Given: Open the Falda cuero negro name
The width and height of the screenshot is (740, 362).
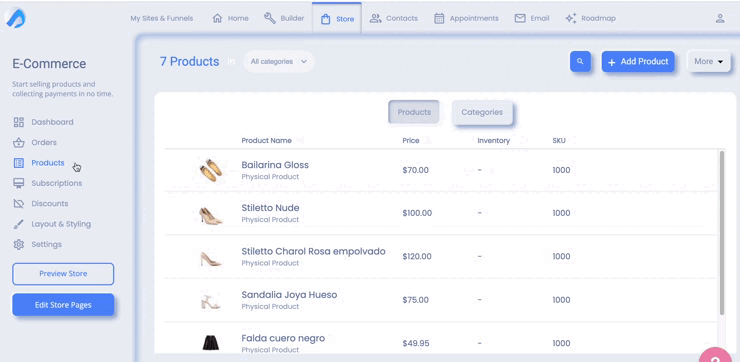Looking at the screenshot, I should [283, 338].
